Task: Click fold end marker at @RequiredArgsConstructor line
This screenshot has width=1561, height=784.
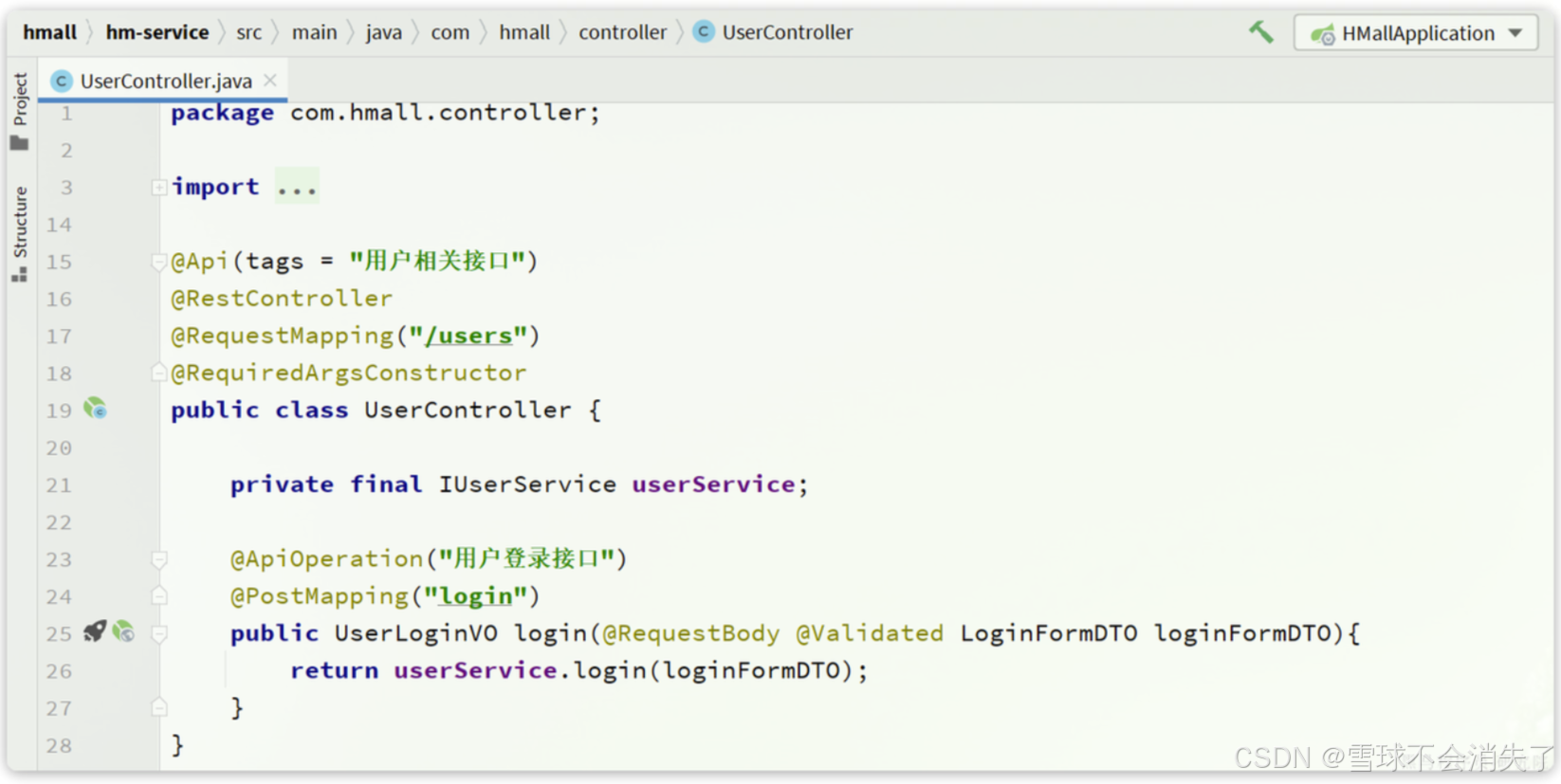Action: click(x=159, y=374)
